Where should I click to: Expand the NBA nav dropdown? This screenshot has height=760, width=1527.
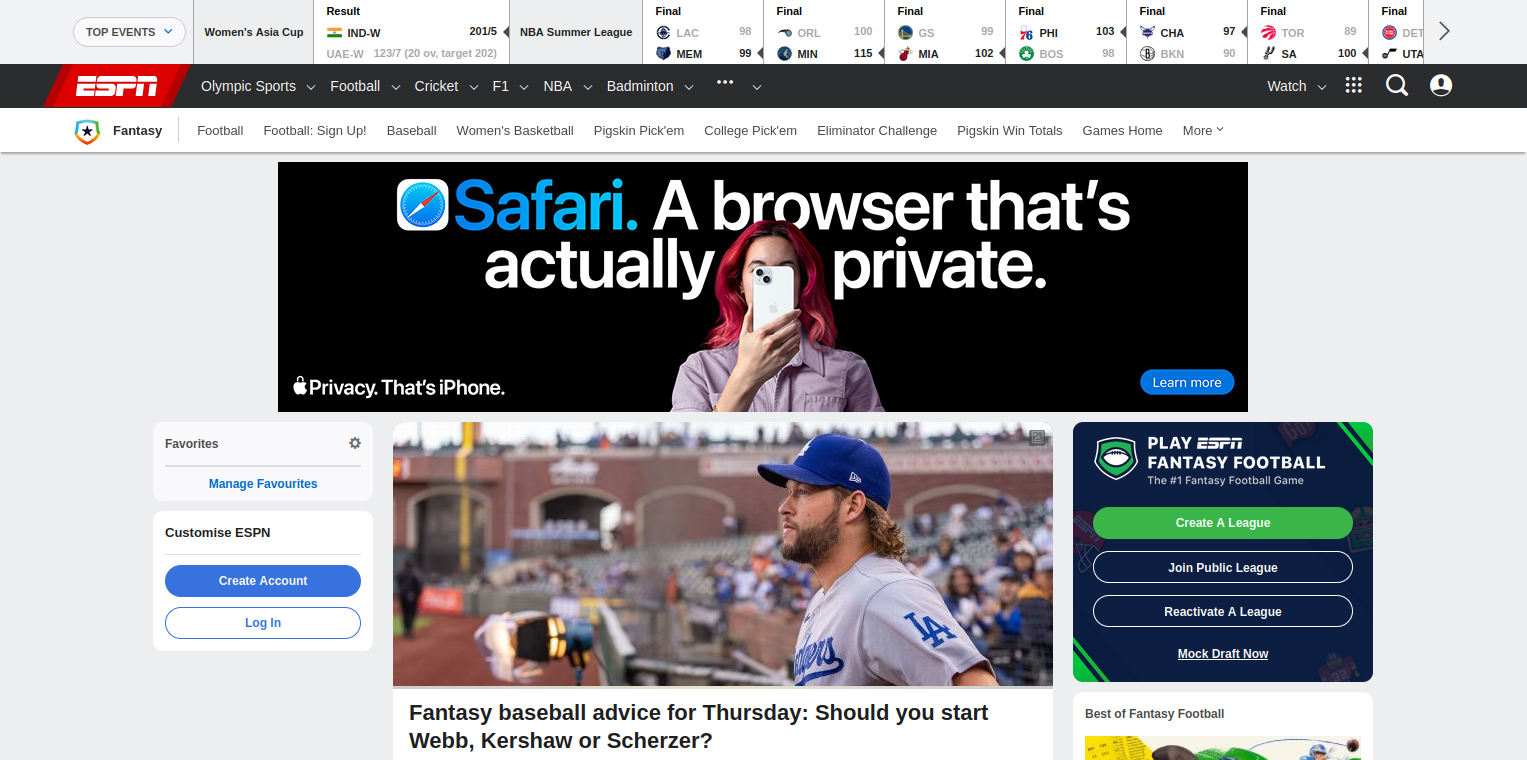(x=567, y=86)
